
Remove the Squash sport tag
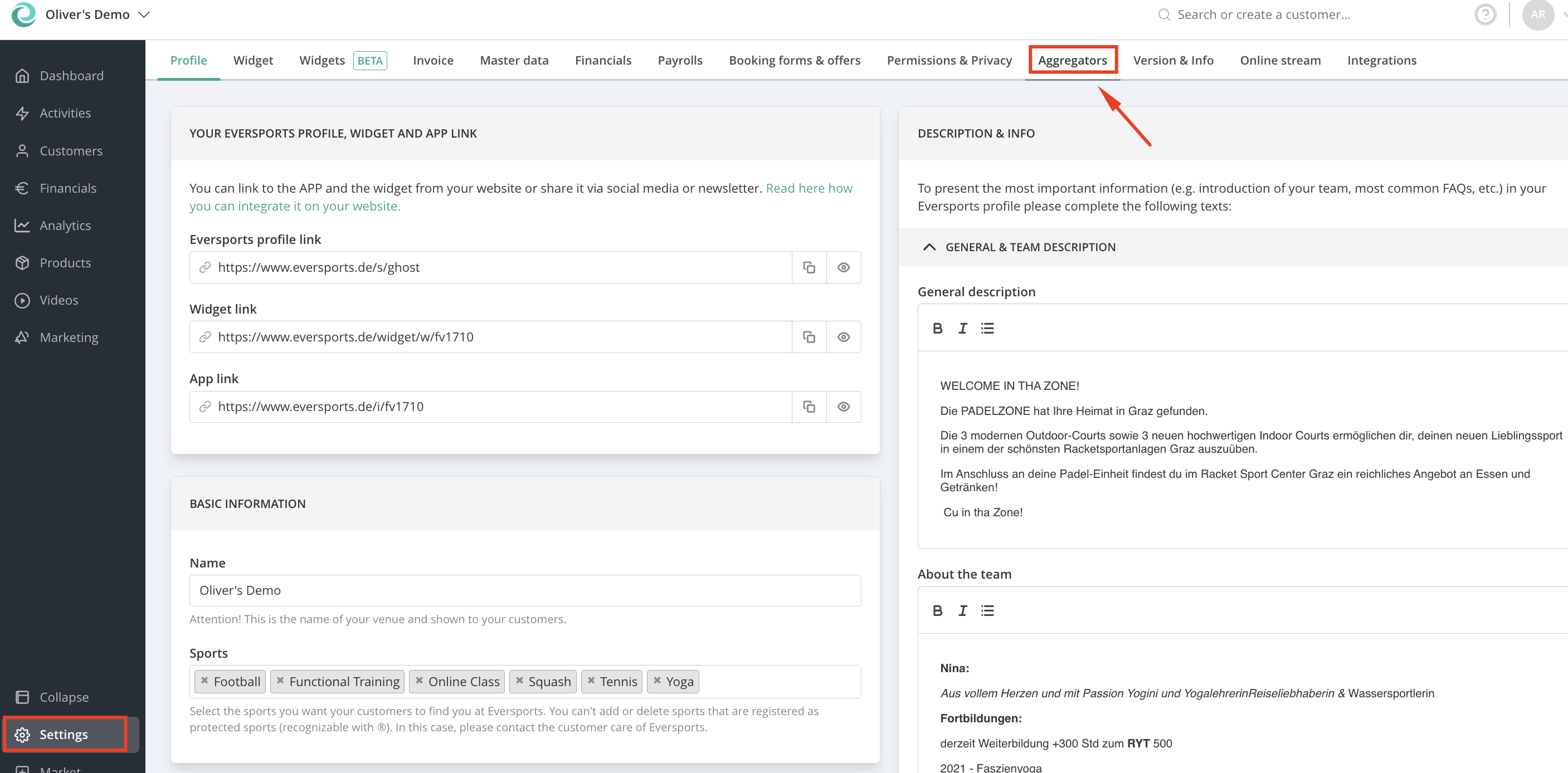tap(519, 681)
